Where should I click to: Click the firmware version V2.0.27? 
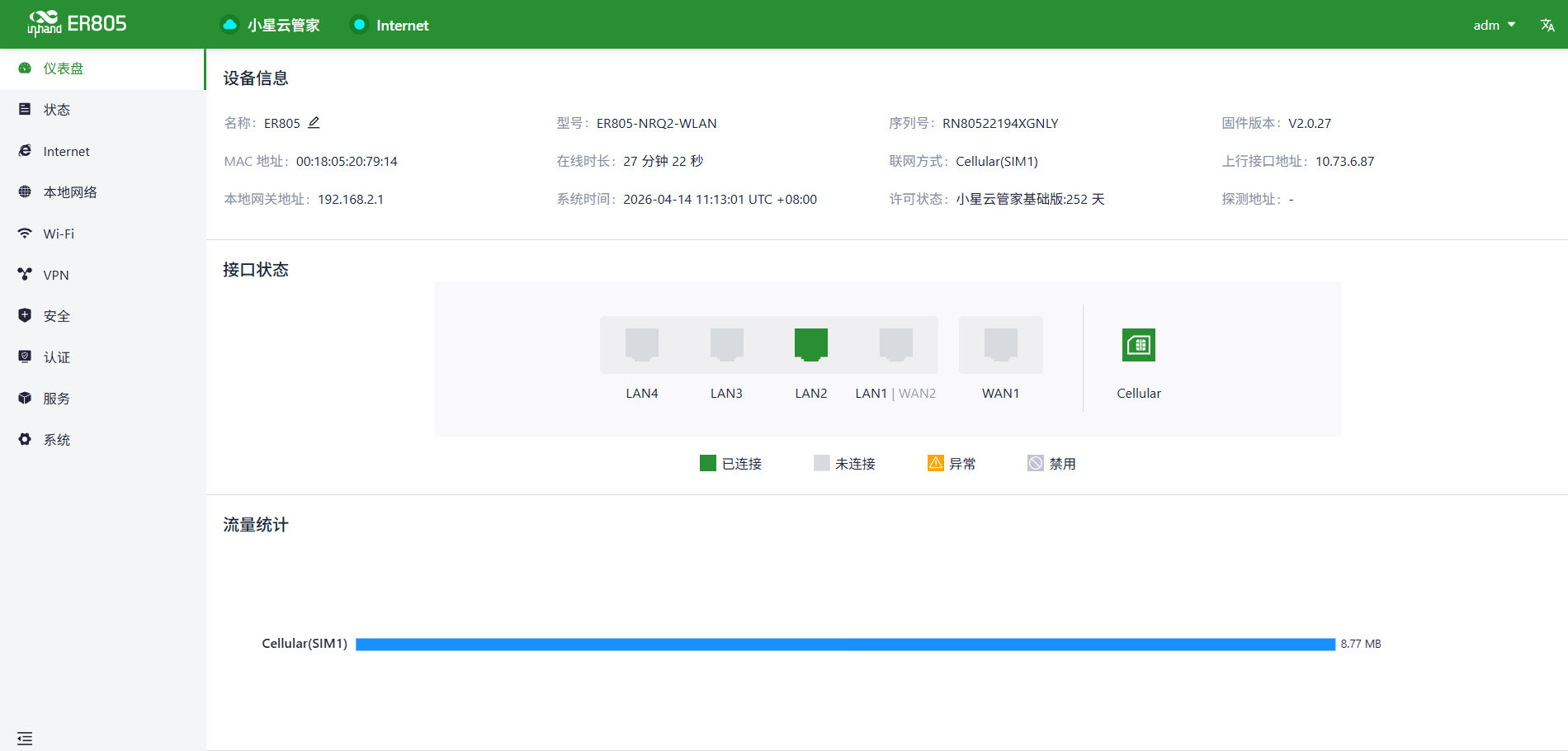tap(1310, 123)
